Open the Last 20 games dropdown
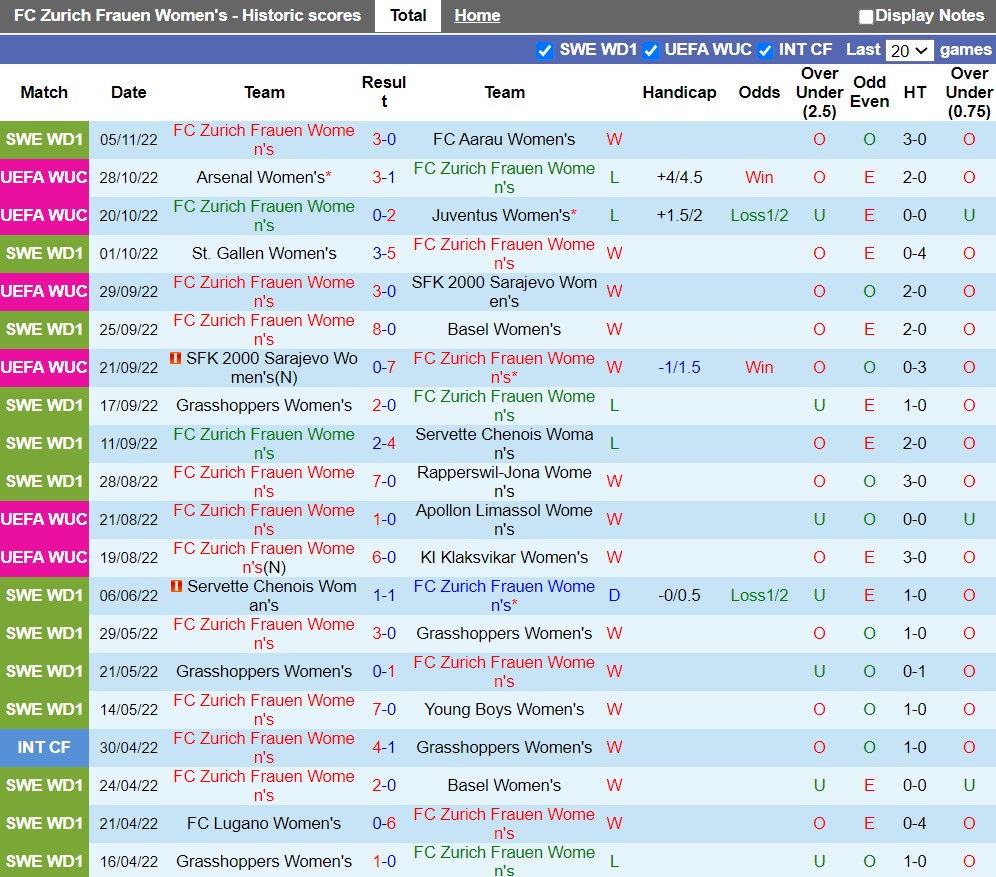Image resolution: width=996 pixels, height=877 pixels. click(x=909, y=50)
